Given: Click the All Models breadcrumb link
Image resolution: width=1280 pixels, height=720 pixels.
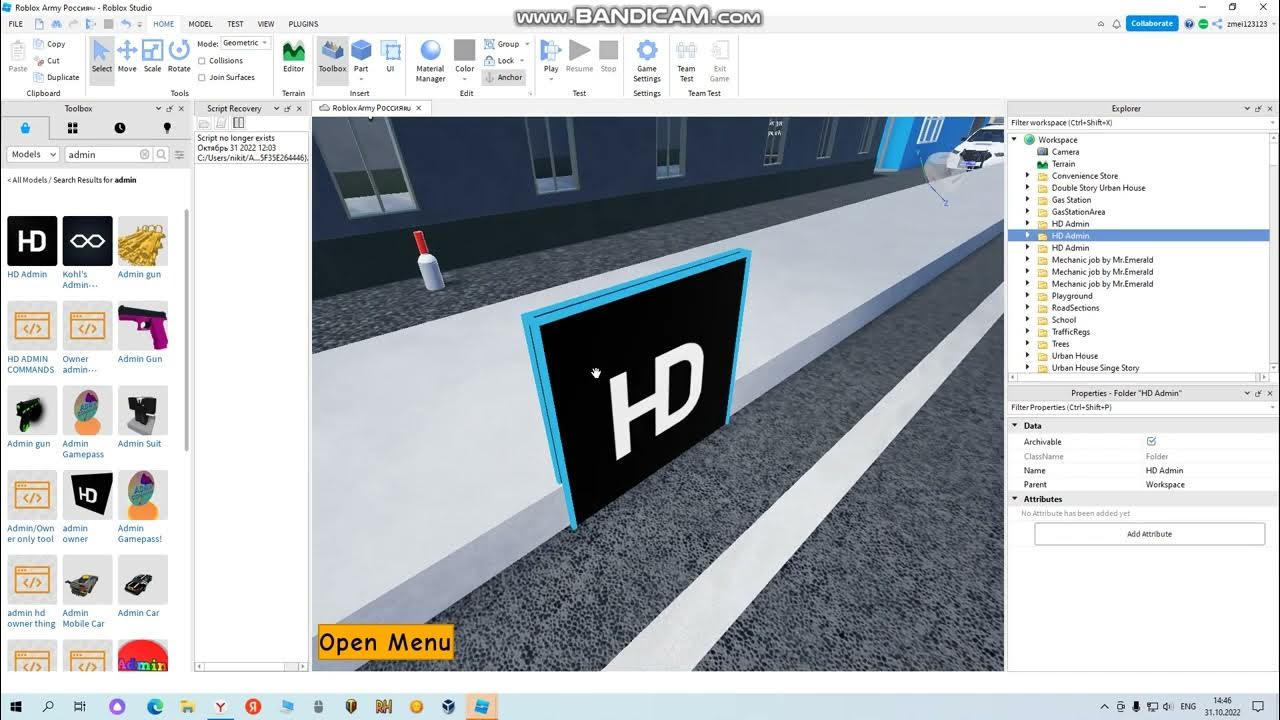Looking at the screenshot, I should pos(29,180).
